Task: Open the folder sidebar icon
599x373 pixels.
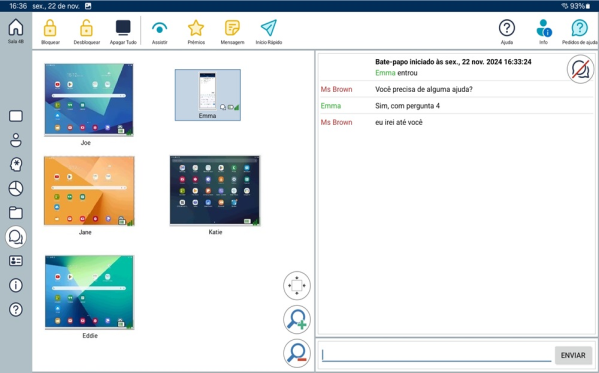Action: pyautogui.click(x=16, y=213)
